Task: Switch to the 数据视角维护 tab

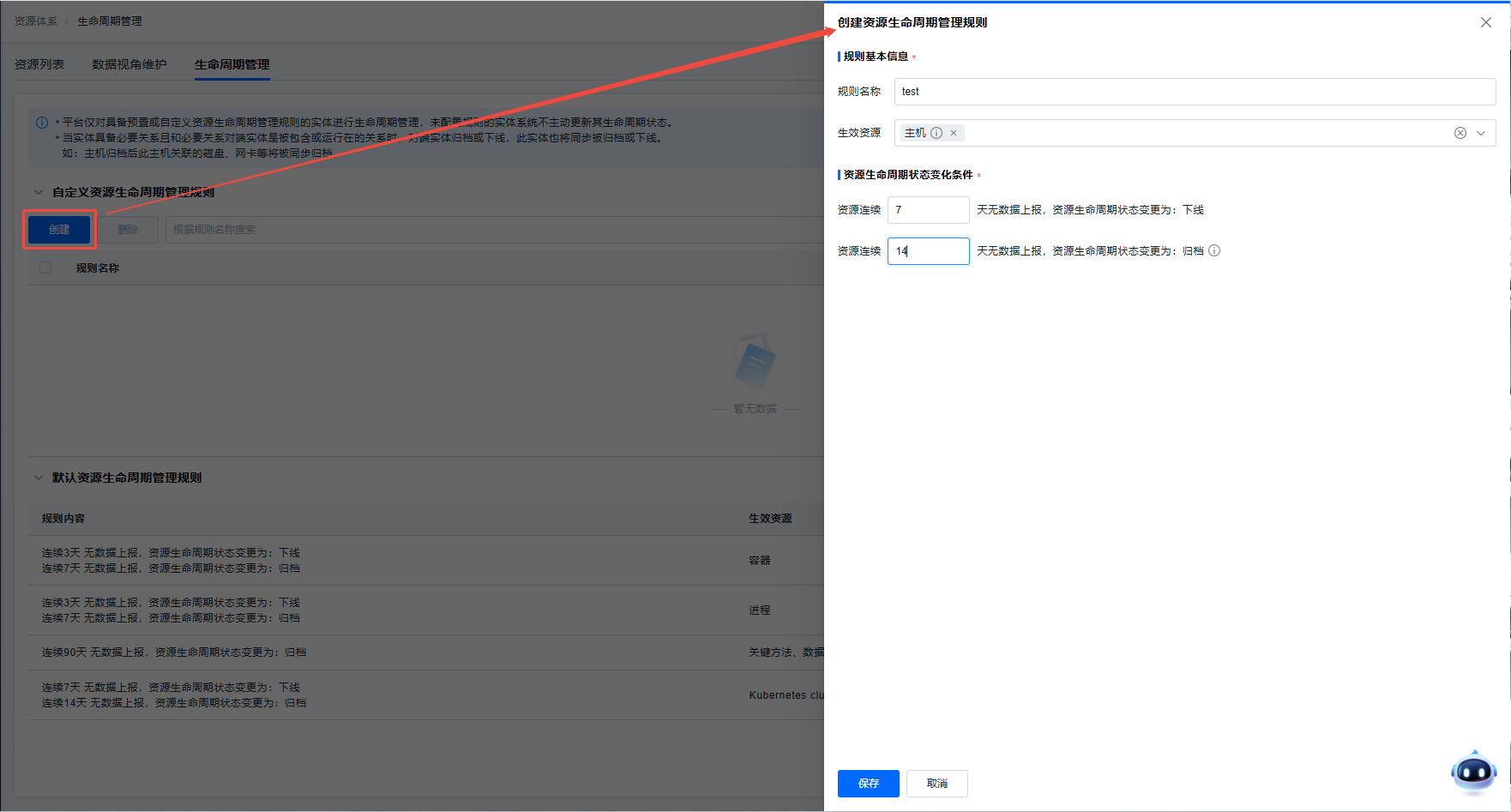Action: pos(129,64)
